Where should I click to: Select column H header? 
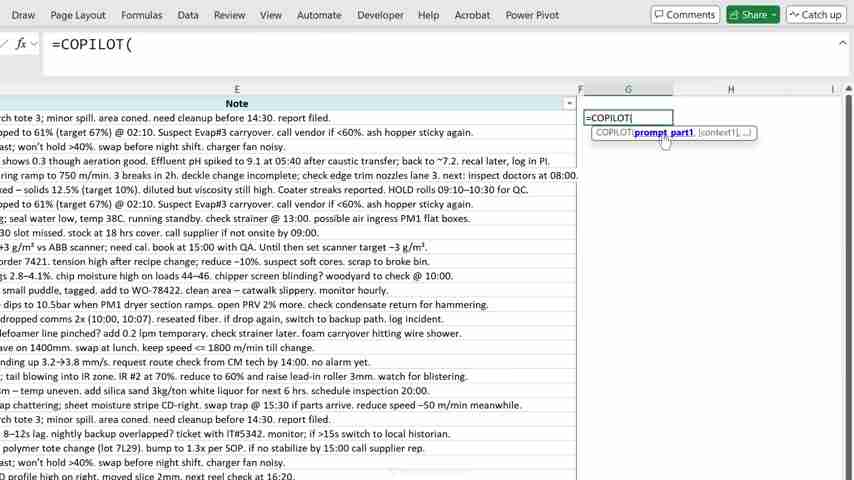[x=730, y=89]
